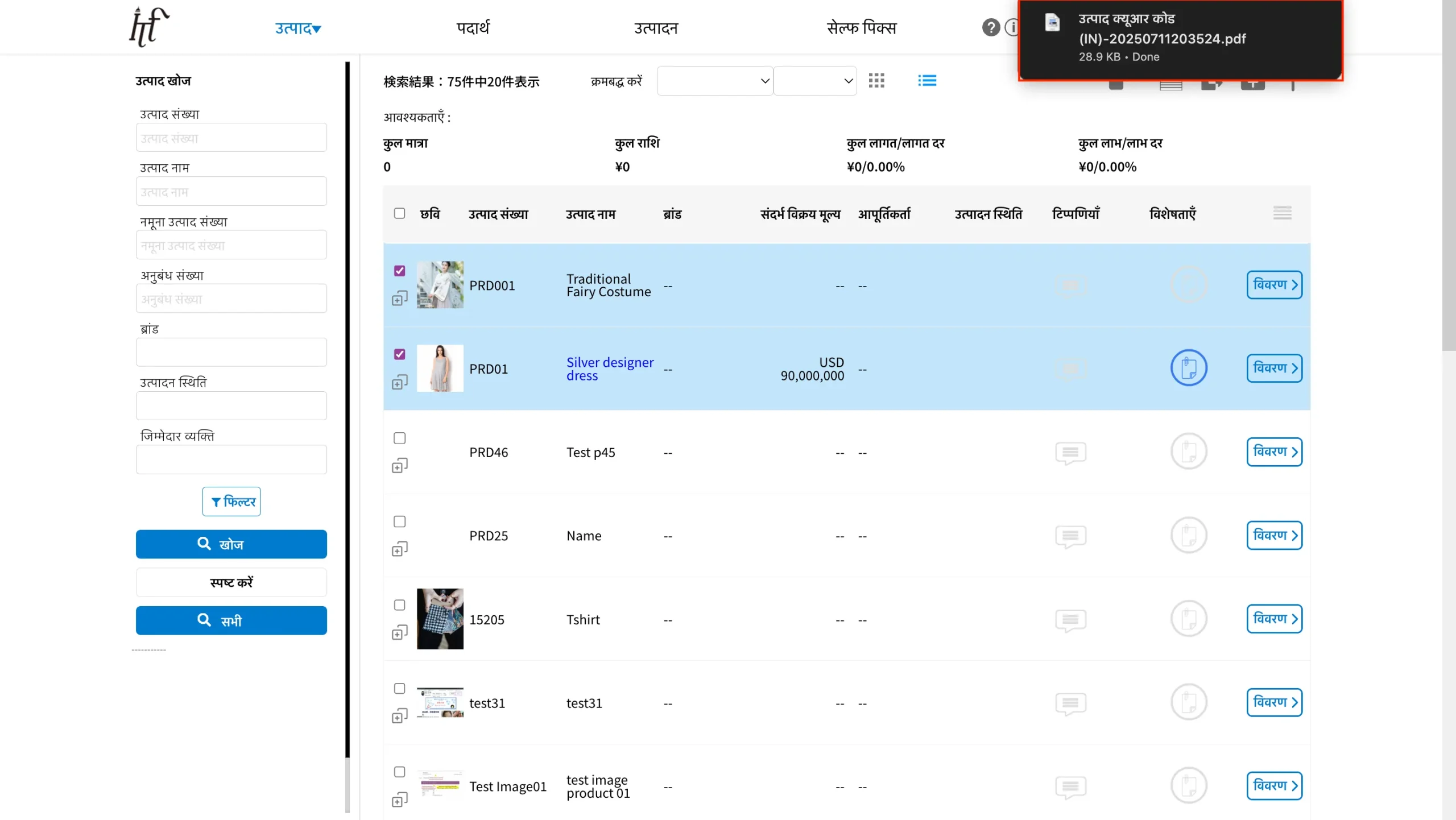The width and height of the screenshot is (1456, 820).
Task: Click the PDF file icon in download popup
Action: (x=1052, y=22)
